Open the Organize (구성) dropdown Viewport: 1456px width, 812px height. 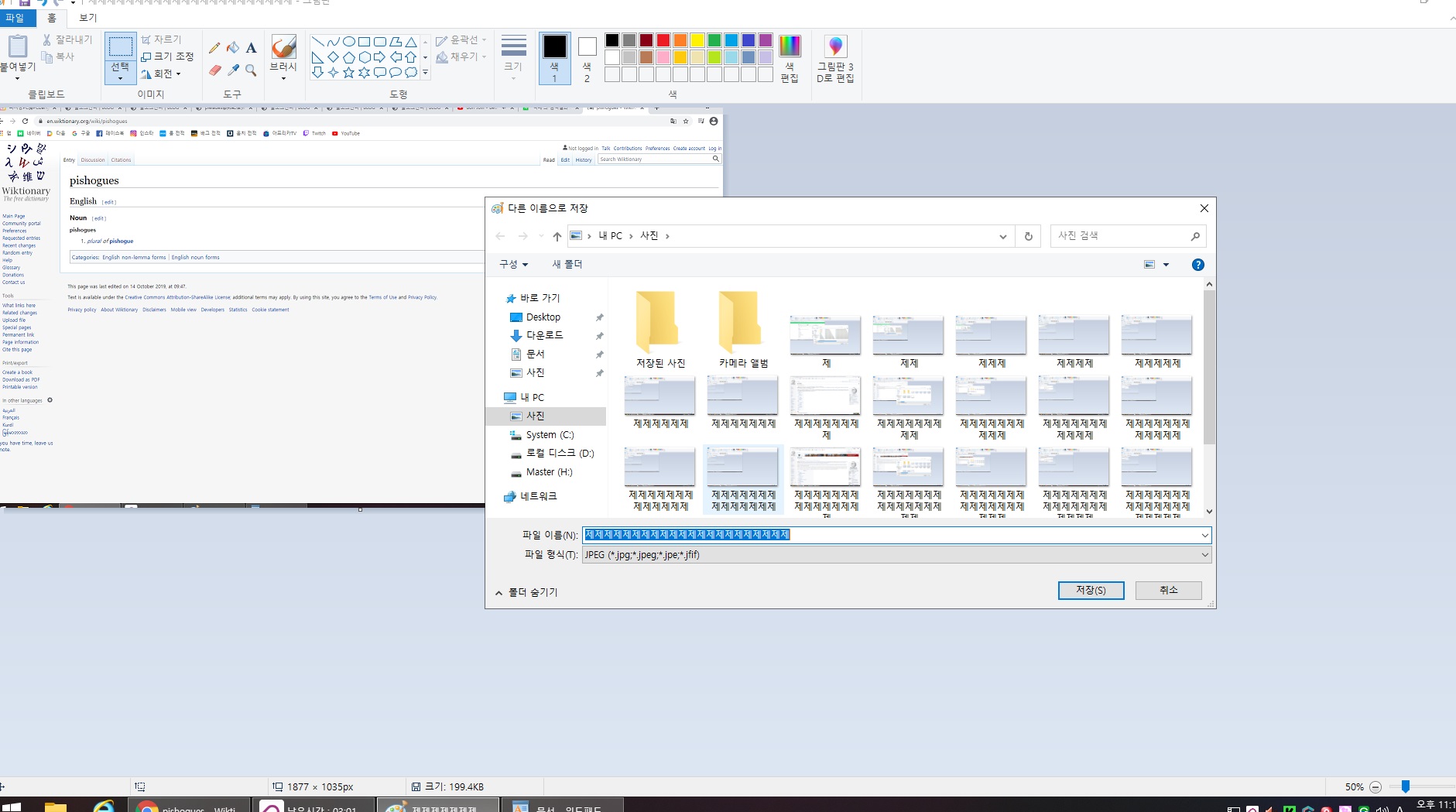tap(513, 265)
